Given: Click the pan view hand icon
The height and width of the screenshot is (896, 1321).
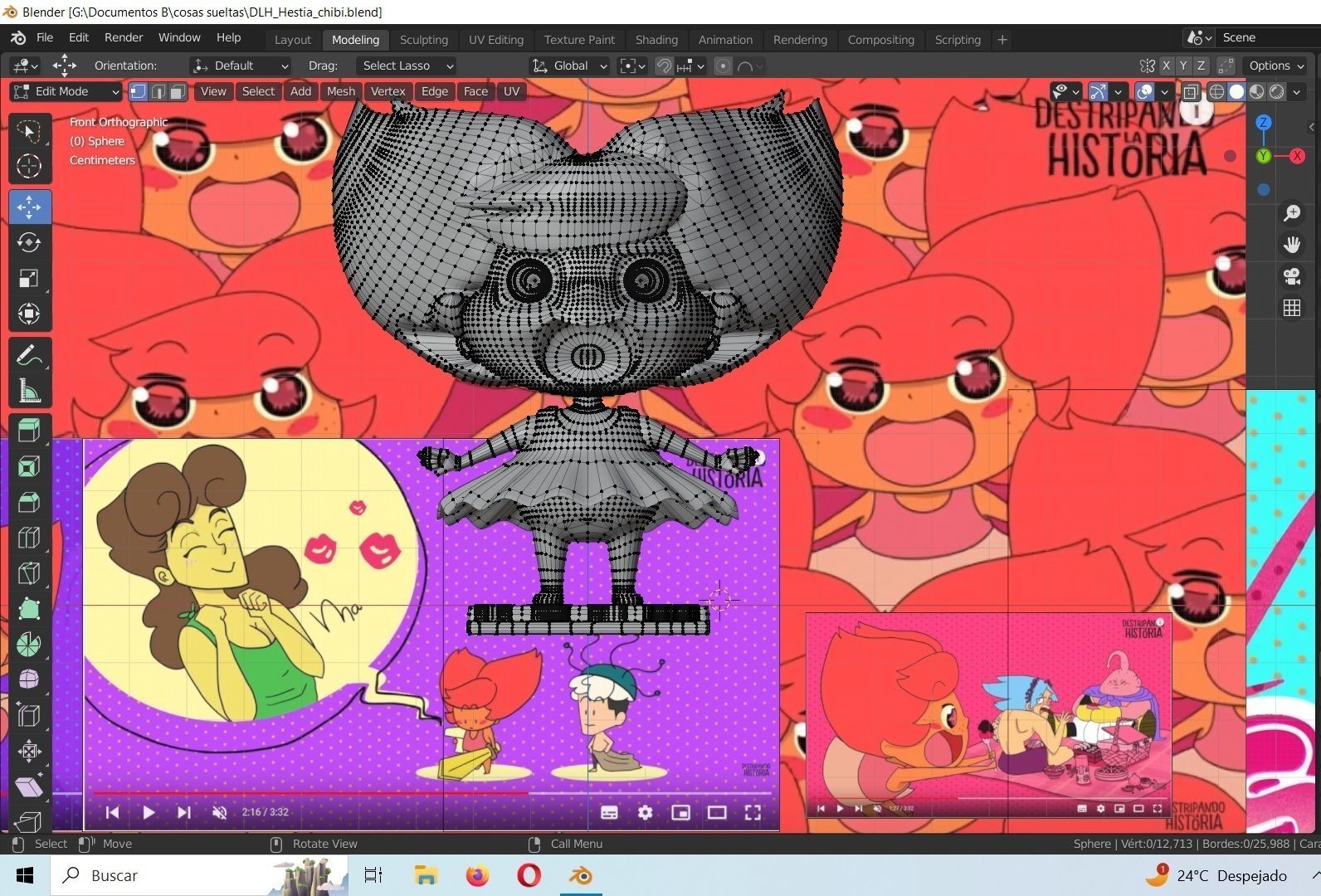Looking at the screenshot, I should (1292, 245).
